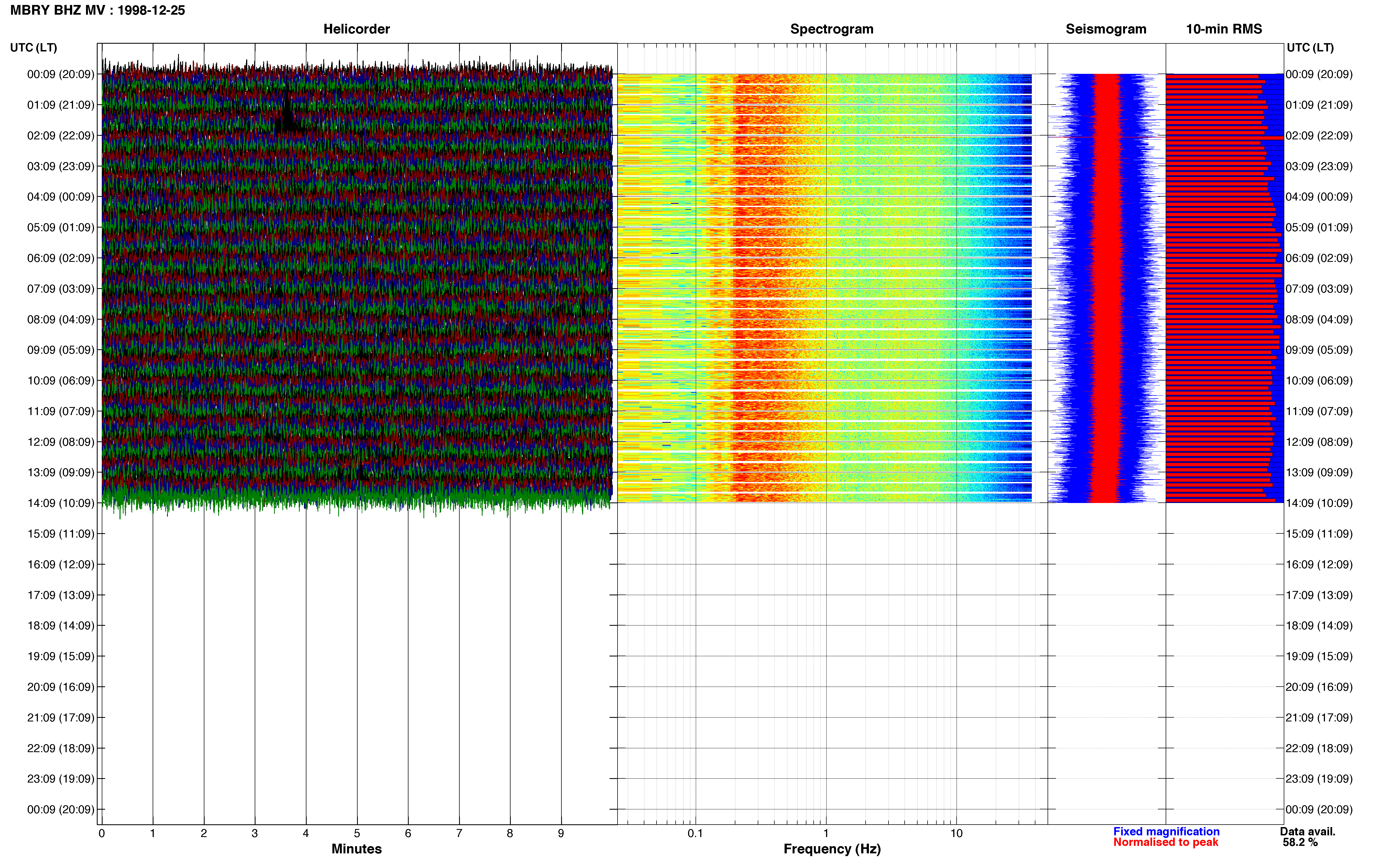
Task: Click 07:09 (03:09) beside the Helicorder
Action: [x=61, y=289]
